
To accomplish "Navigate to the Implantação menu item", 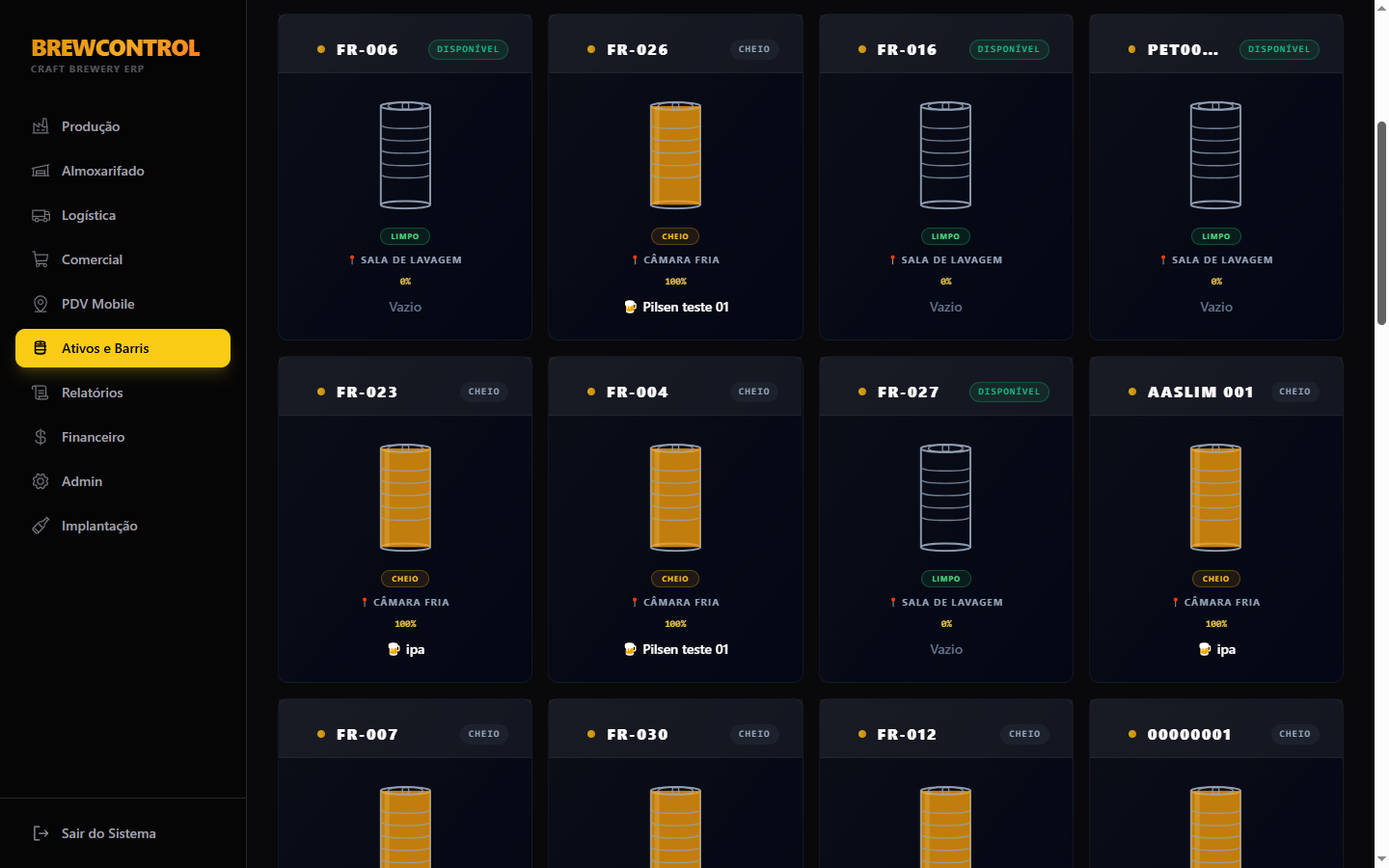I will click(123, 526).
